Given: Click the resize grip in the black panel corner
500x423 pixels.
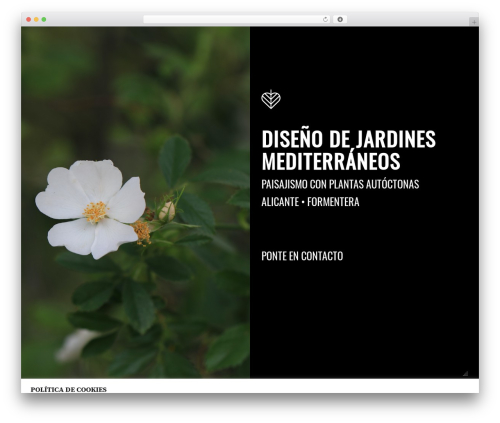Looking at the screenshot, I should pos(465,373).
